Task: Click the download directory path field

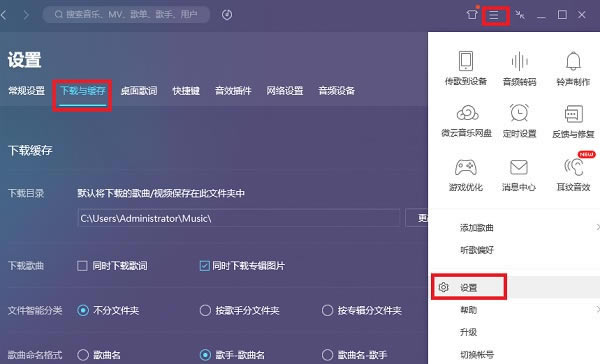Action: point(239,218)
